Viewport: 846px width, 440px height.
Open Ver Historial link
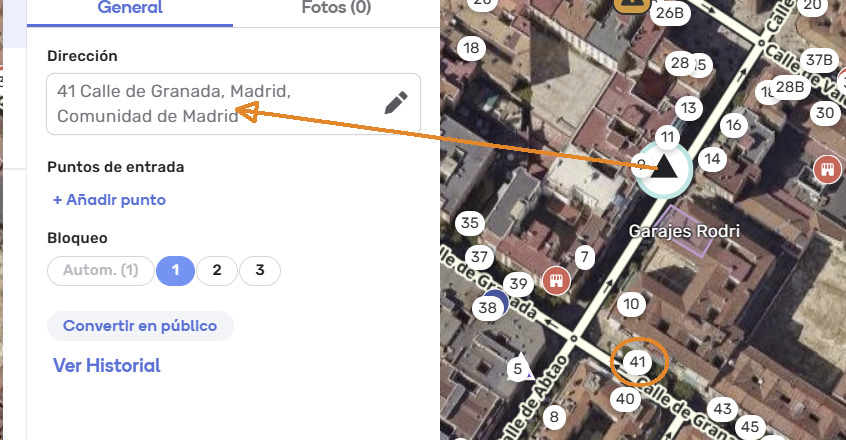coord(106,366)
